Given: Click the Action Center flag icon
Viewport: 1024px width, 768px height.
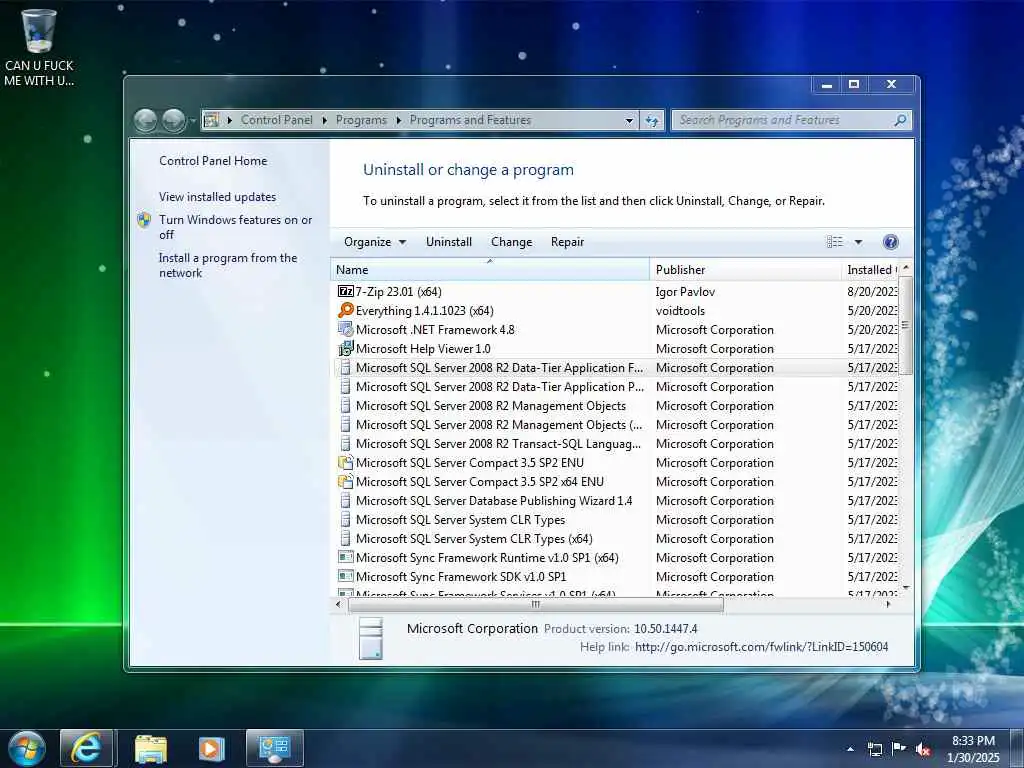Looking at the screenshot, I should point(899,748).
